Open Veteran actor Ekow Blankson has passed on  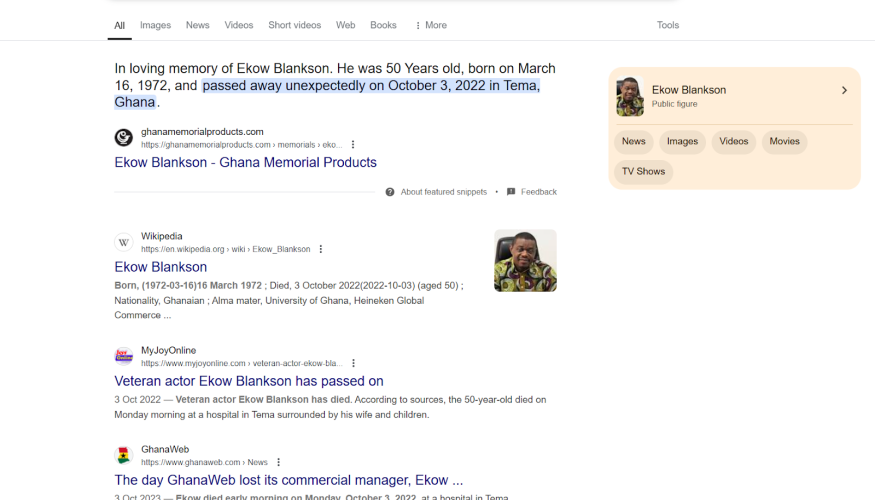[249, 381]
